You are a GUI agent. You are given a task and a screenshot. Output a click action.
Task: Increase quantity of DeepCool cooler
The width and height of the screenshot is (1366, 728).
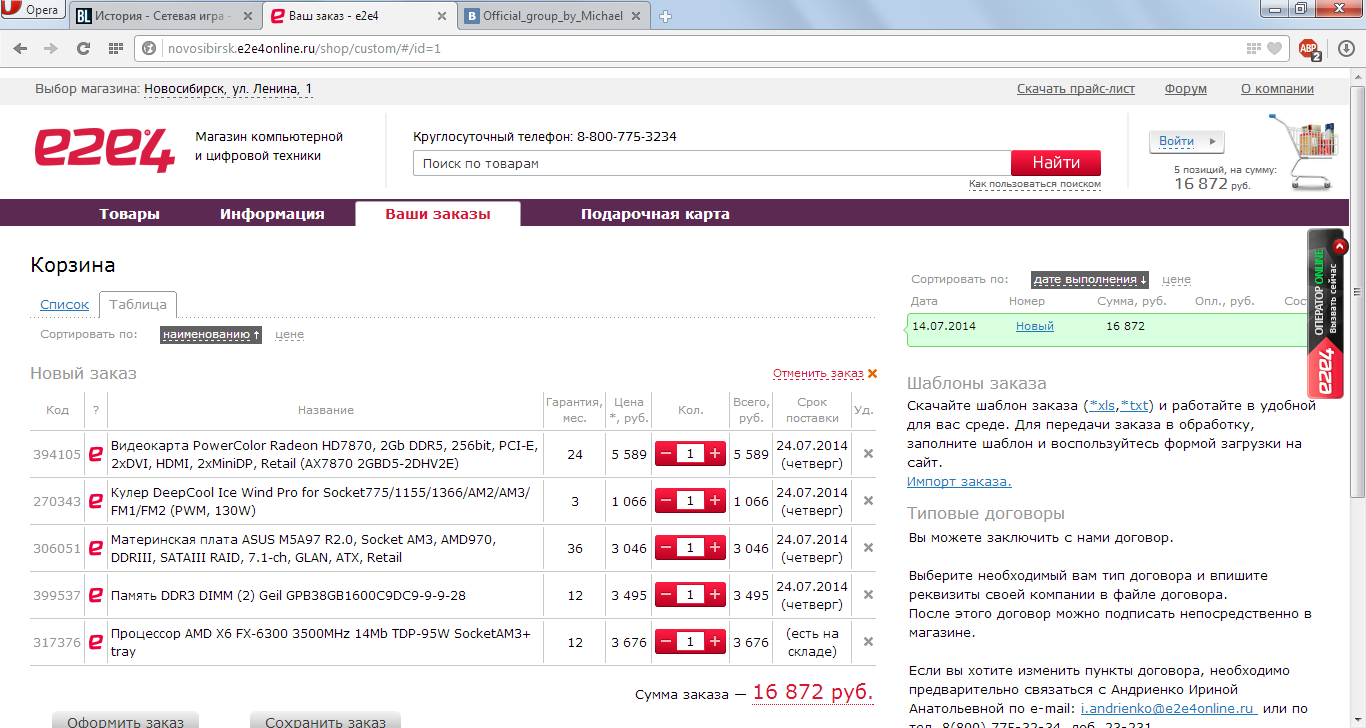(x=715, y=501)
